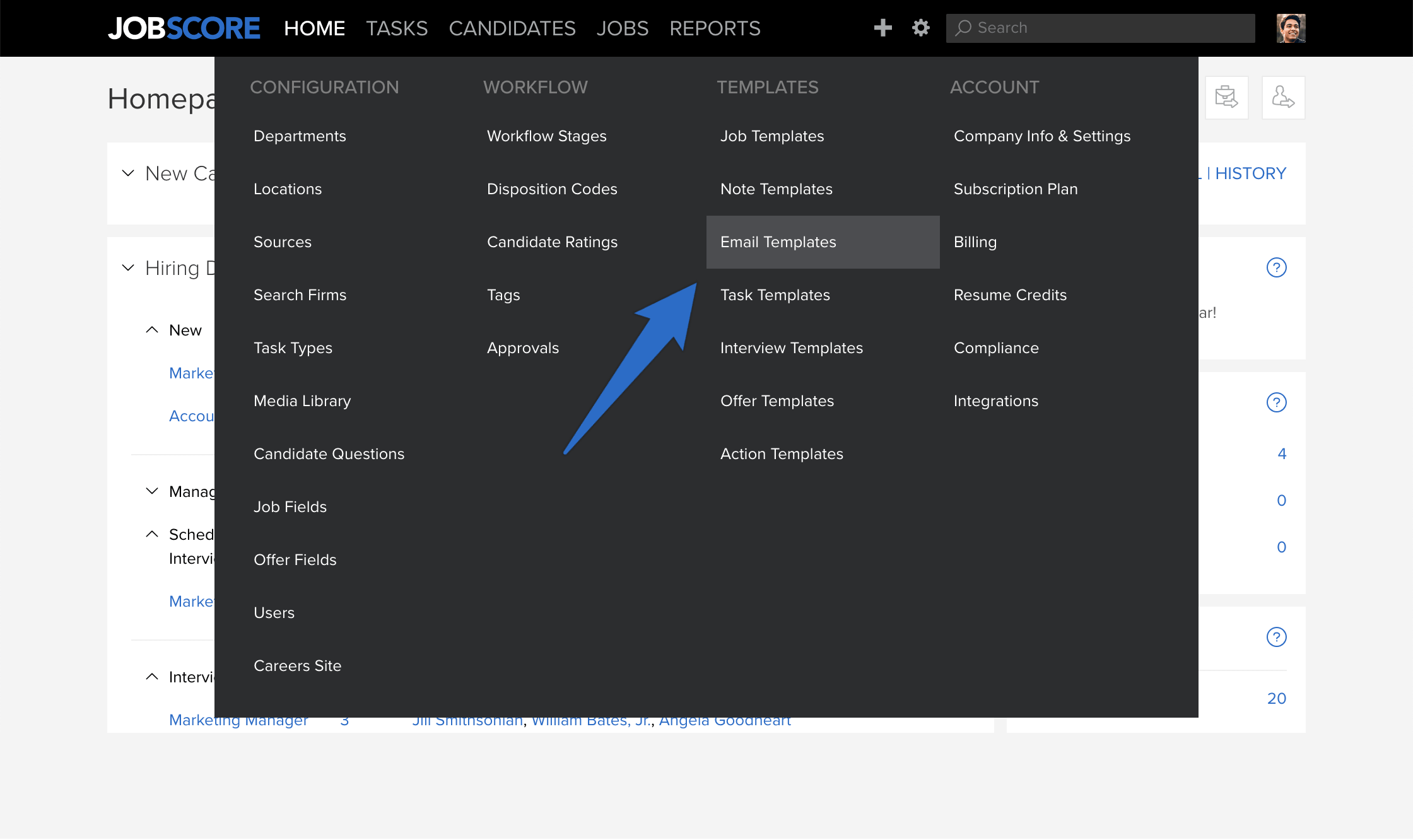
Task: Open Integrations
Action: click(x=996, y=401)
